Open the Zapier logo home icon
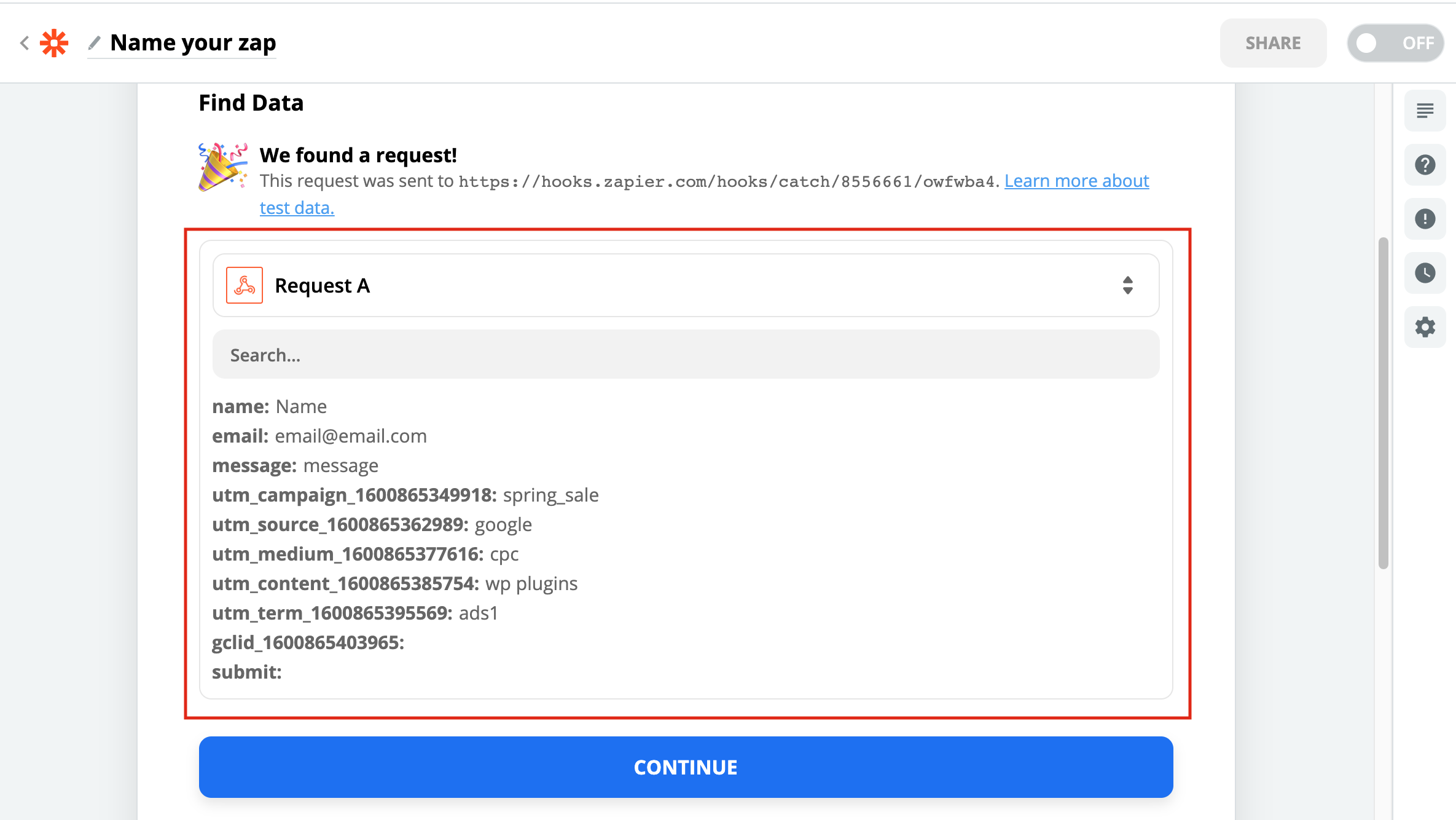Image resolution: width=1456 pixels, height=820 pixels. (54, 43)
